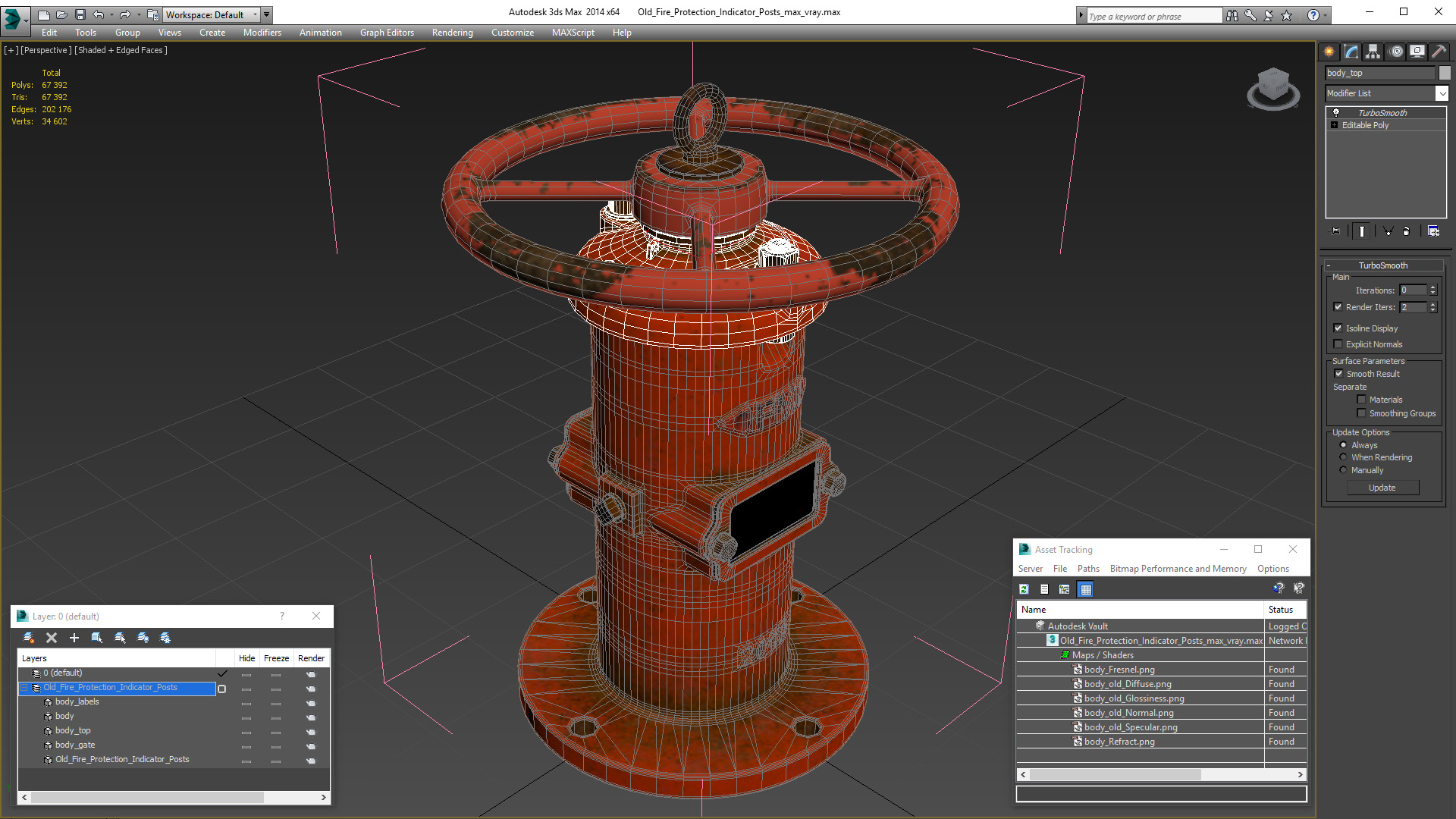Click the Communication Center satellite icon
Screen dimensions: 1456x819
point(1269,15)
